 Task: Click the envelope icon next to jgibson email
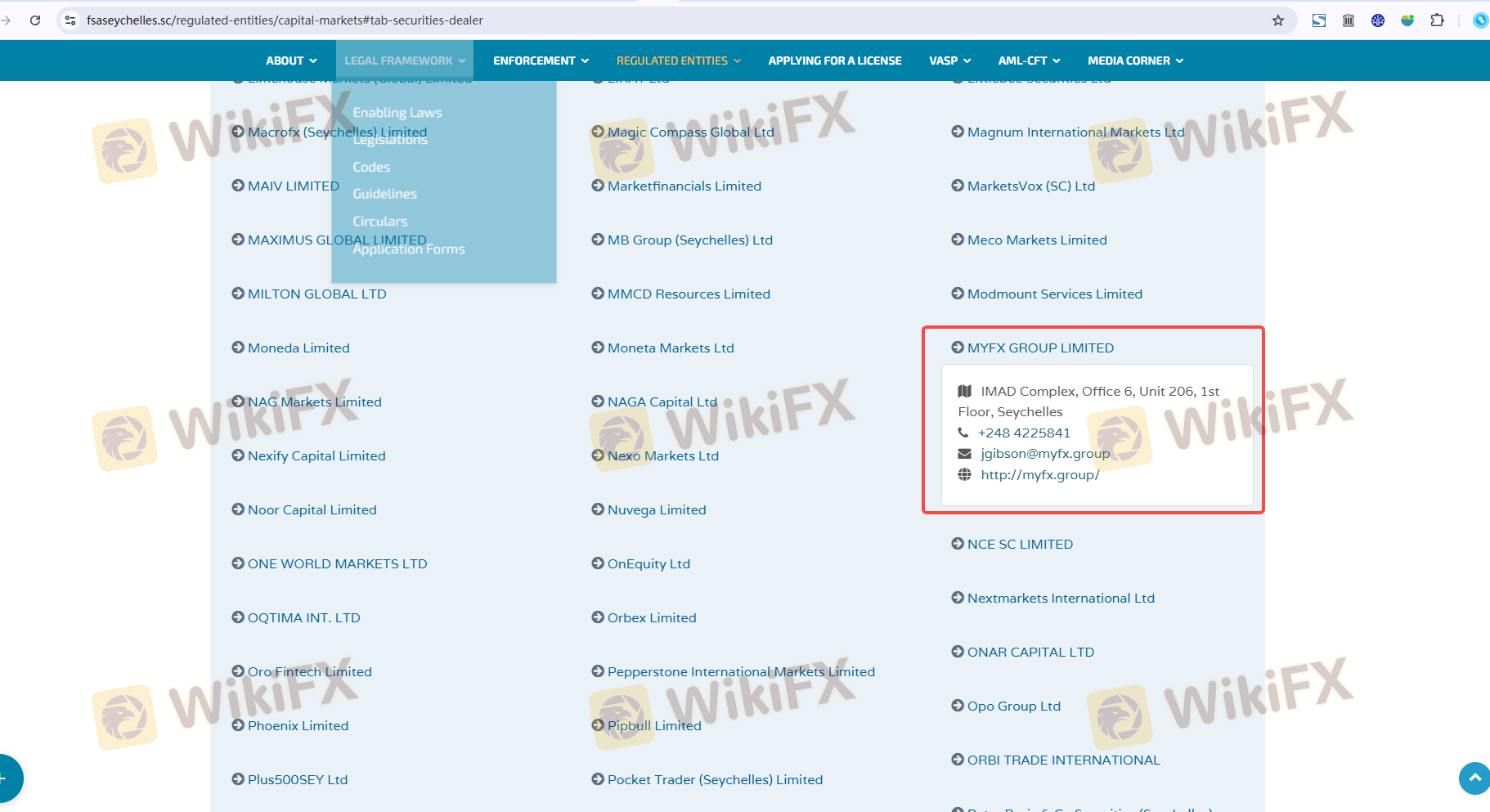click(x=964, y=454)
